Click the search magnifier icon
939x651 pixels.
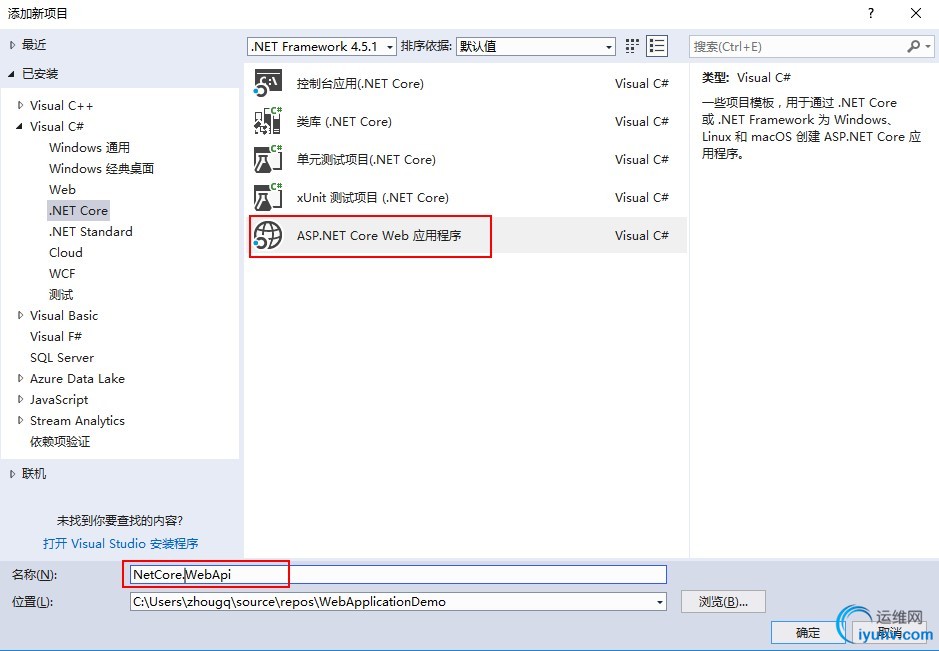click(913, 46)
